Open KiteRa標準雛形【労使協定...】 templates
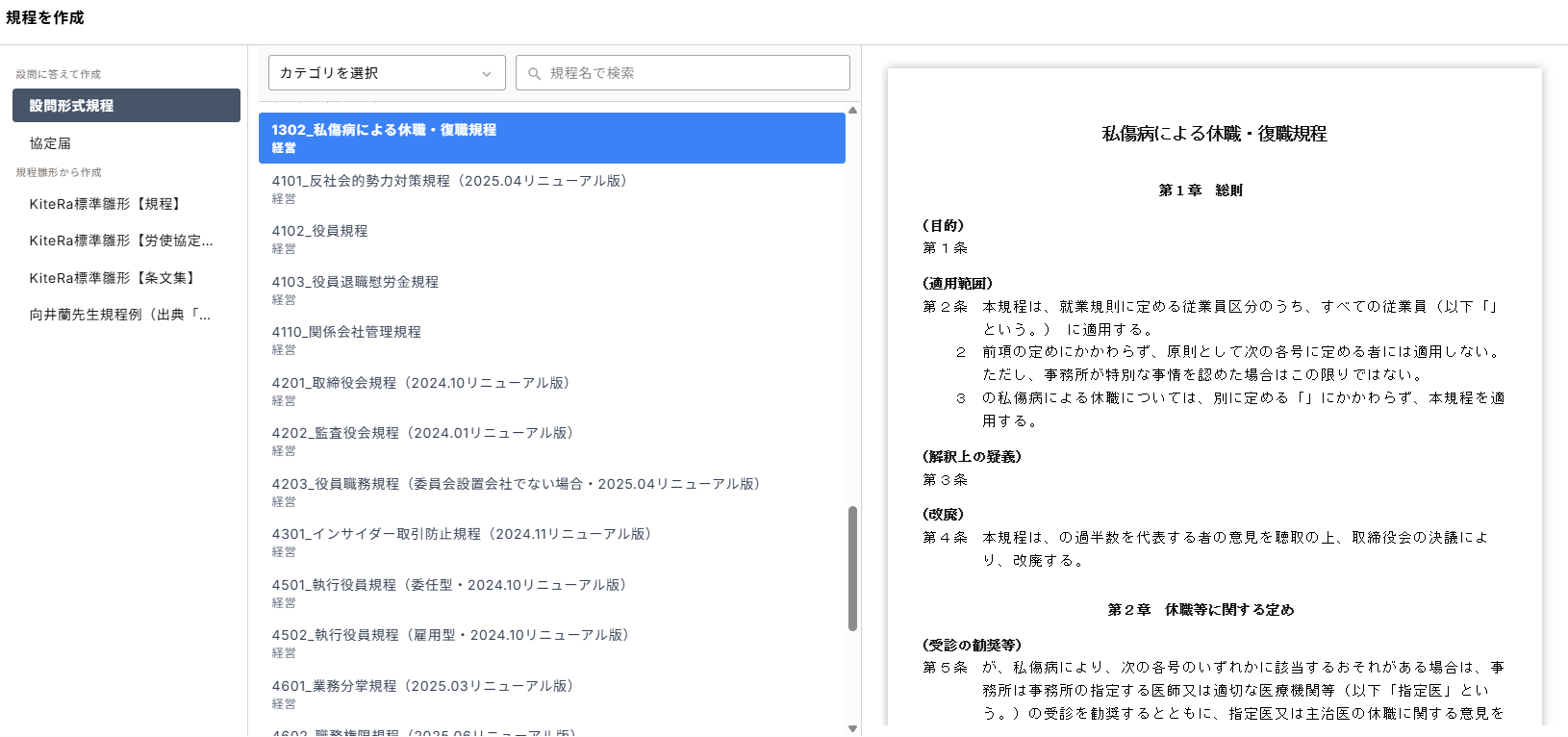1568x737 pixels. (x=121, y=241)
